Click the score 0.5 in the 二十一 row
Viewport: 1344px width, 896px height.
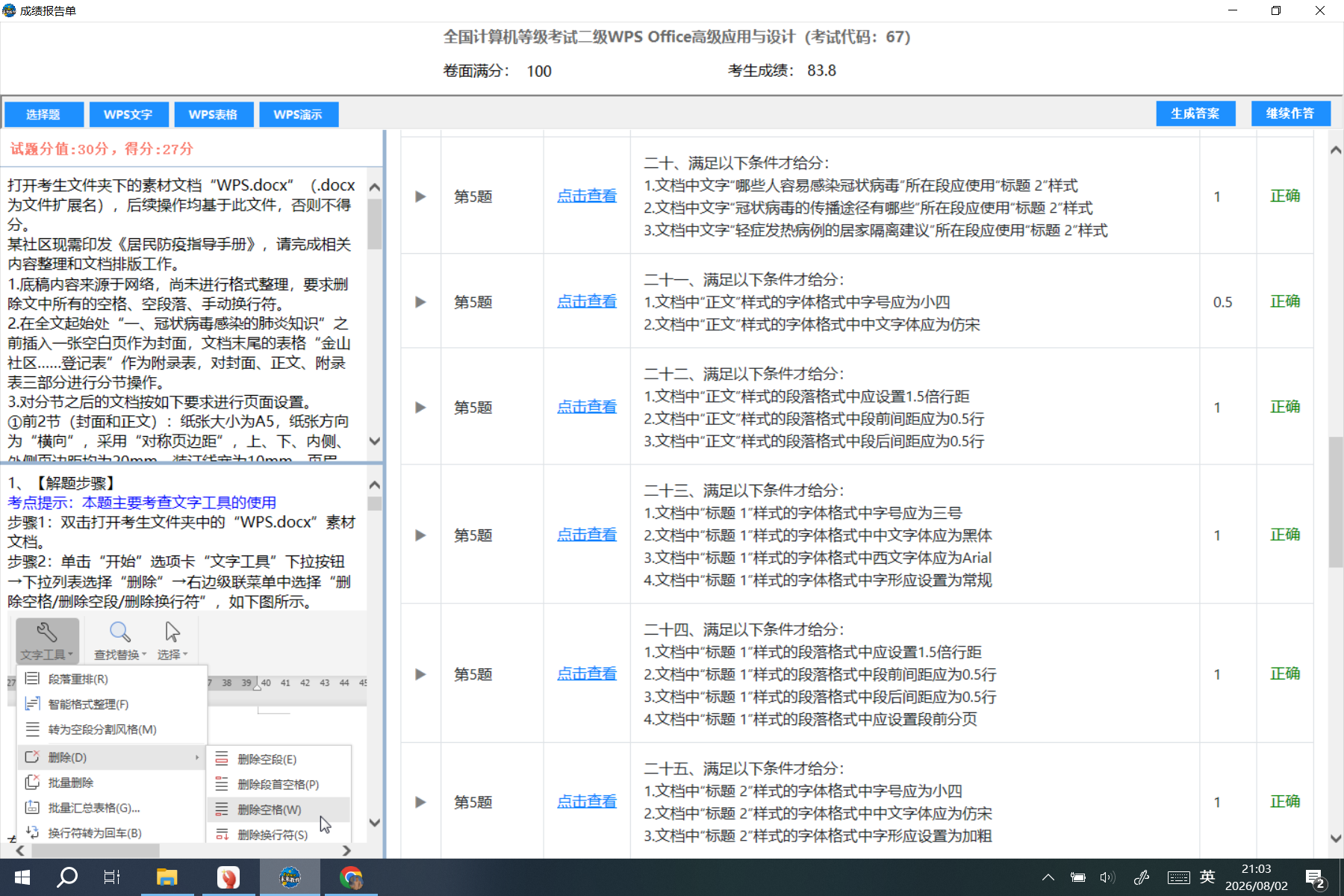tap(1222, 302)
